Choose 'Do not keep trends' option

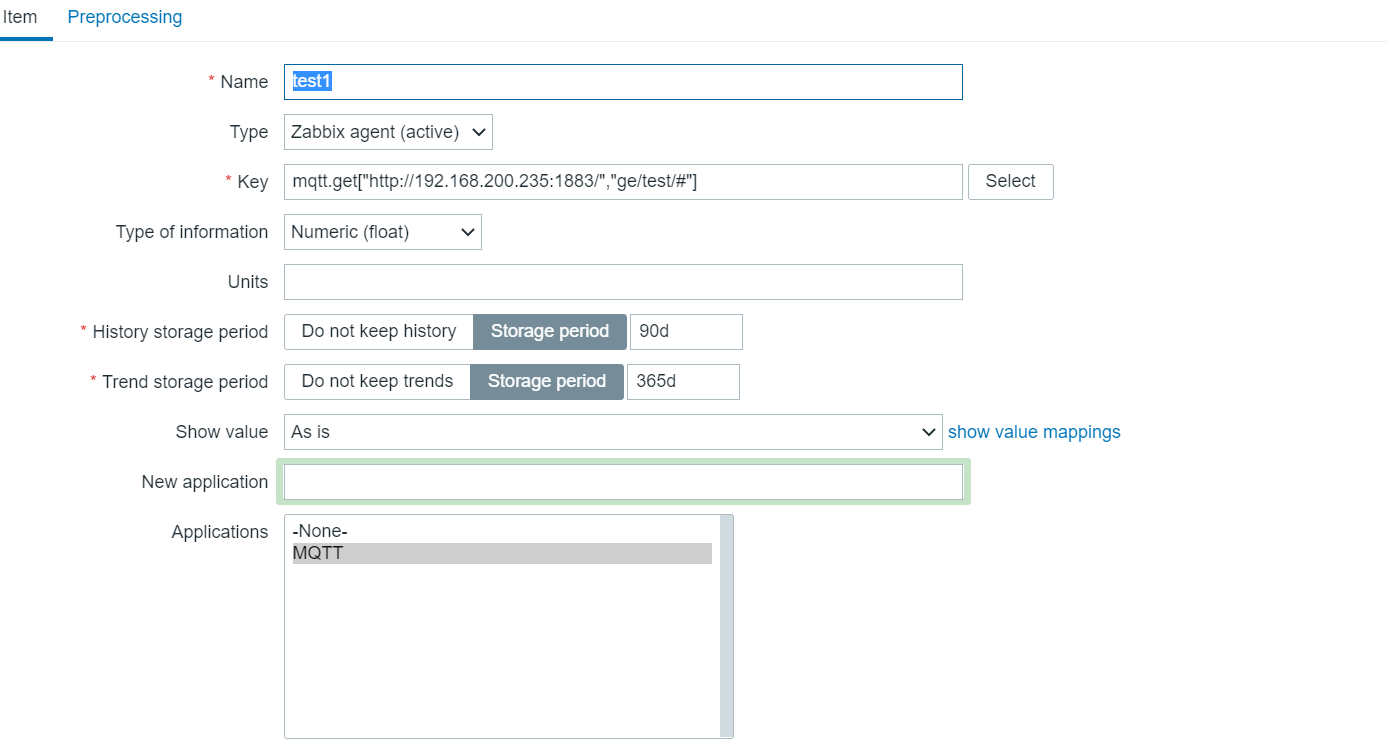(x=377, y=382)
